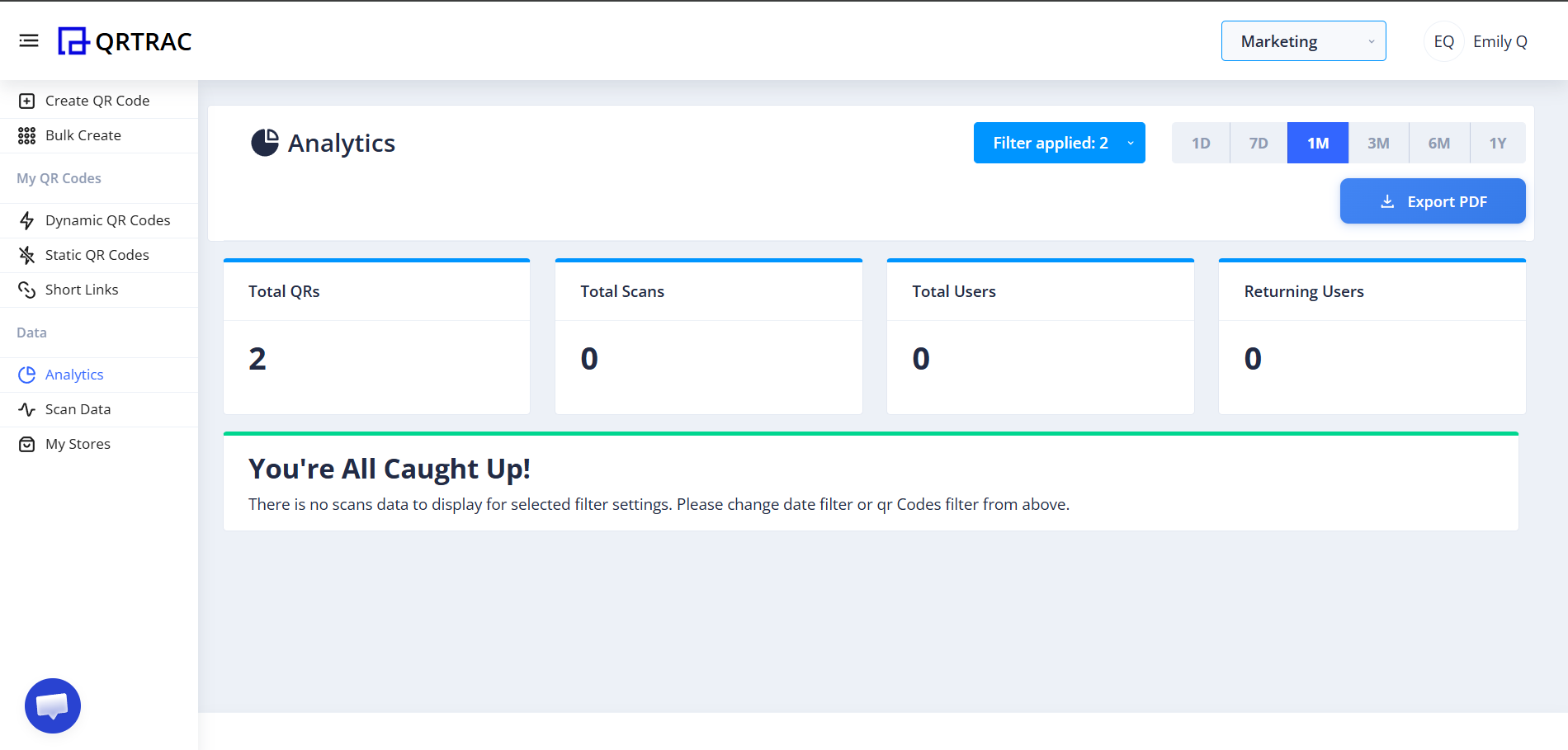The image size is (1568, 750).
Task: Switch to the Analytics section
Action: click(73, 374)
